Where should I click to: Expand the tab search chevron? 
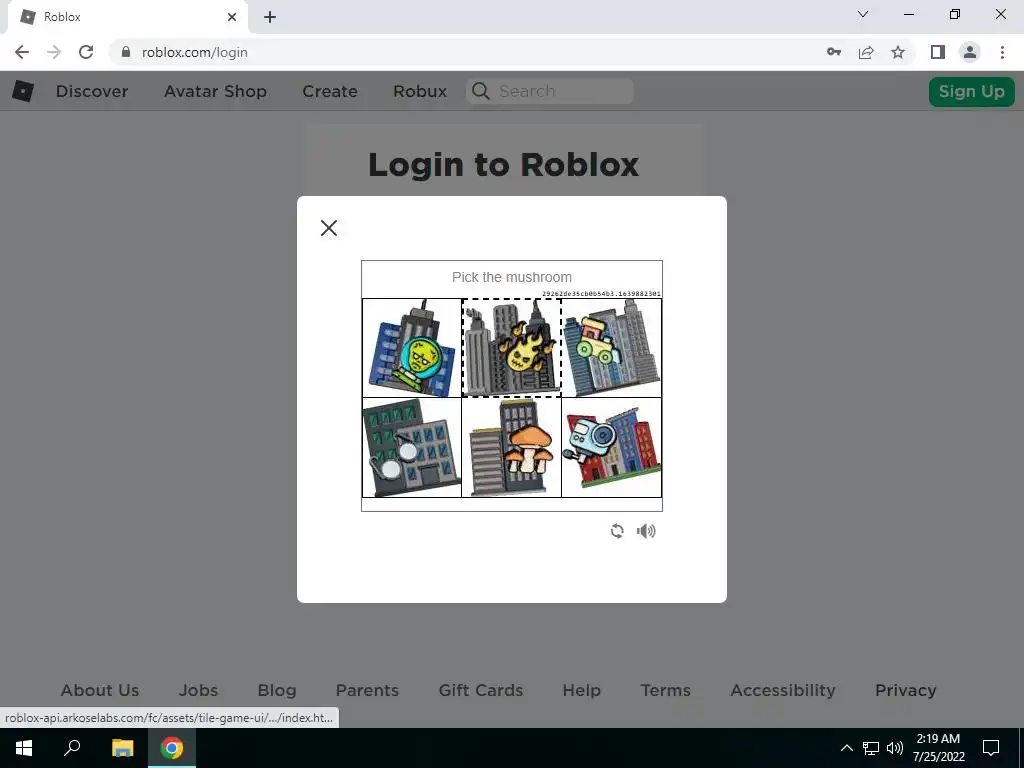click(x=863, y=14)
